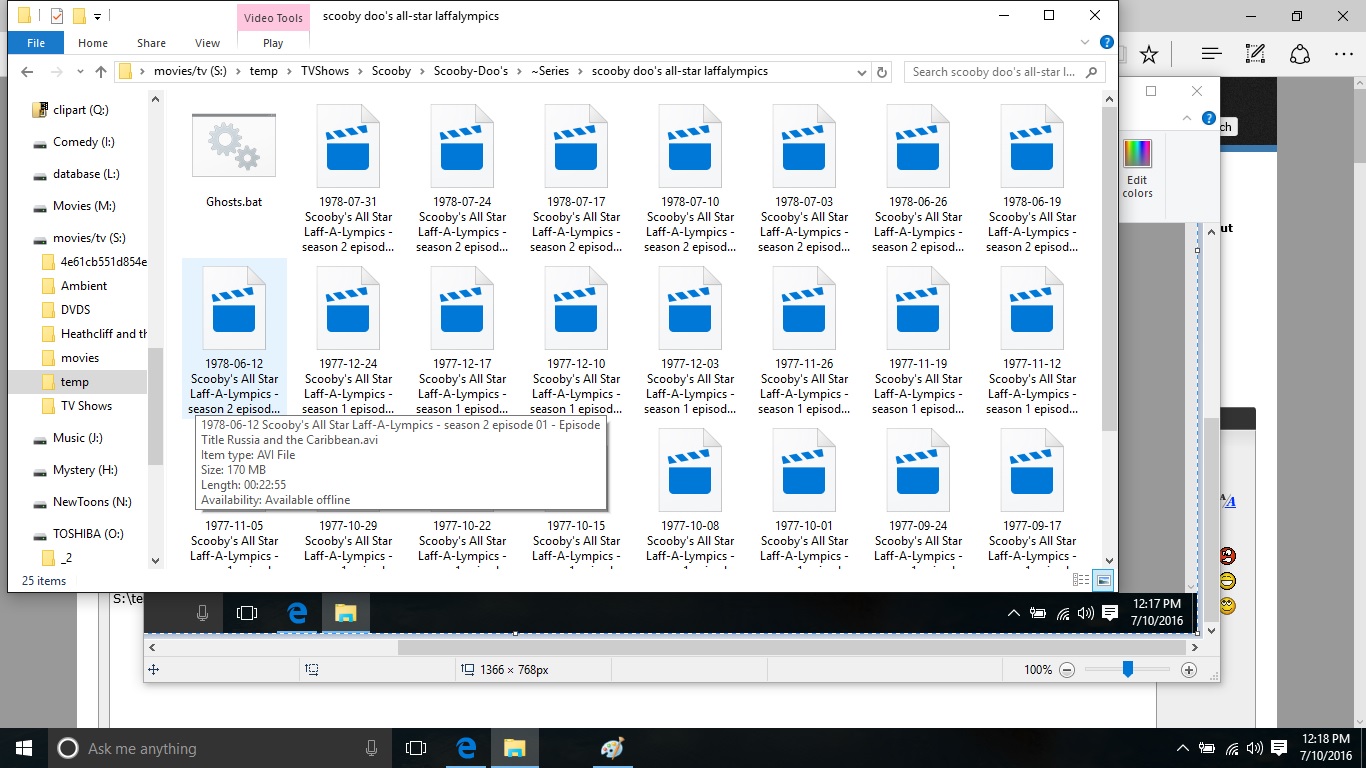Open the Ambient folder in the navigation pane
Viewport: 1366px width, 768px height.
click(84, 286)
